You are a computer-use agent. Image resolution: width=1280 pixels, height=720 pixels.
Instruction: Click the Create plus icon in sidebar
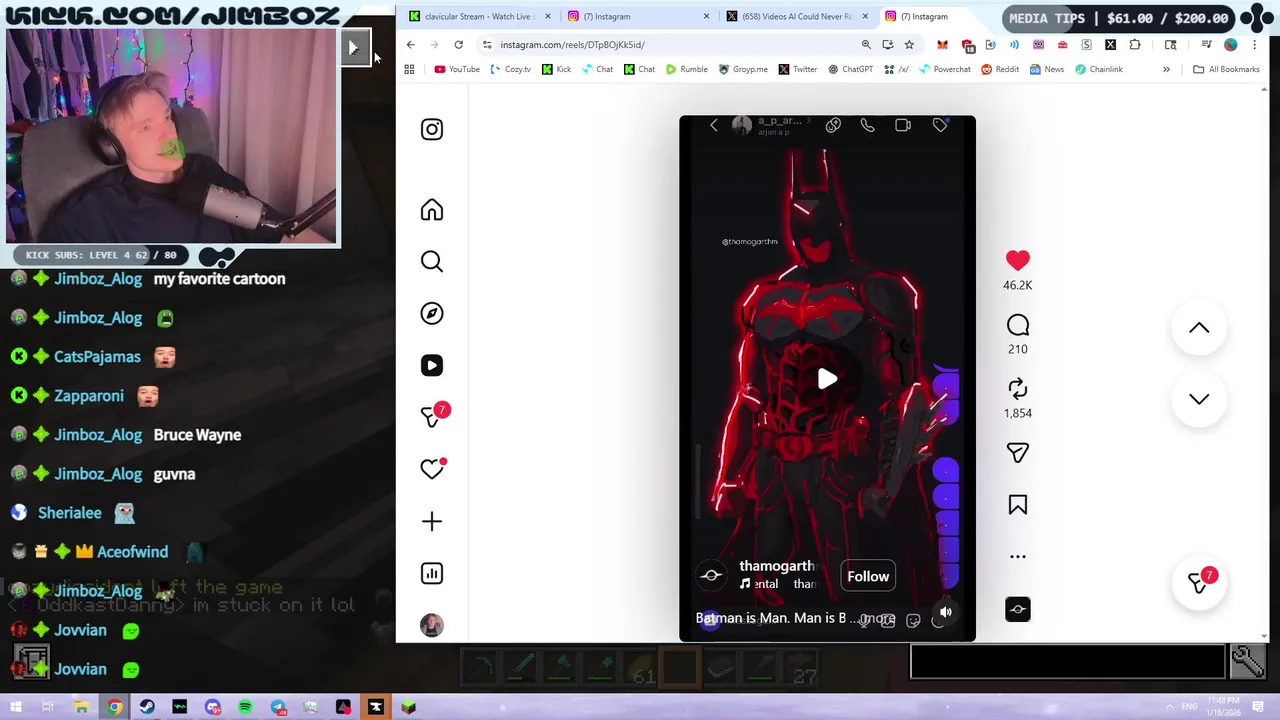pyautogui.click(x=432, y=521)
